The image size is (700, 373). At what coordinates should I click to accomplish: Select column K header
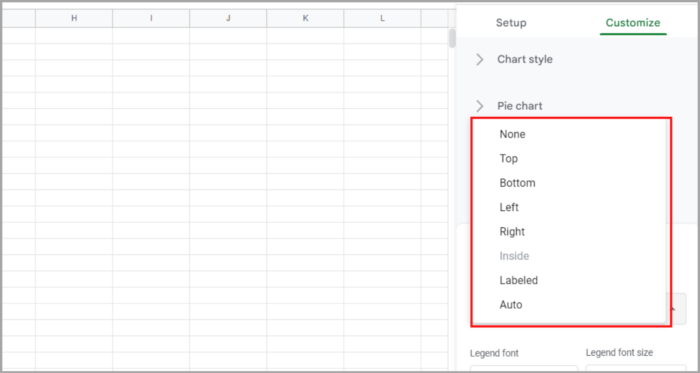[305, 18]
